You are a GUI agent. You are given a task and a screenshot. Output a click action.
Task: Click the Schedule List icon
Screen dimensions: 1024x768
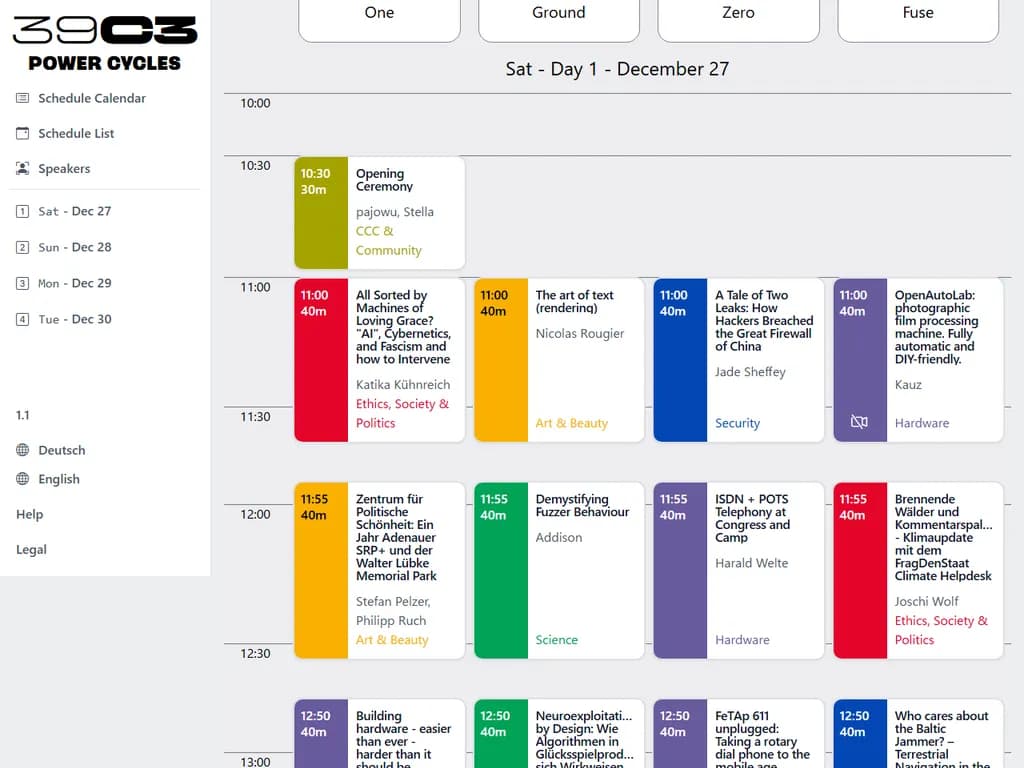[23, 133]
